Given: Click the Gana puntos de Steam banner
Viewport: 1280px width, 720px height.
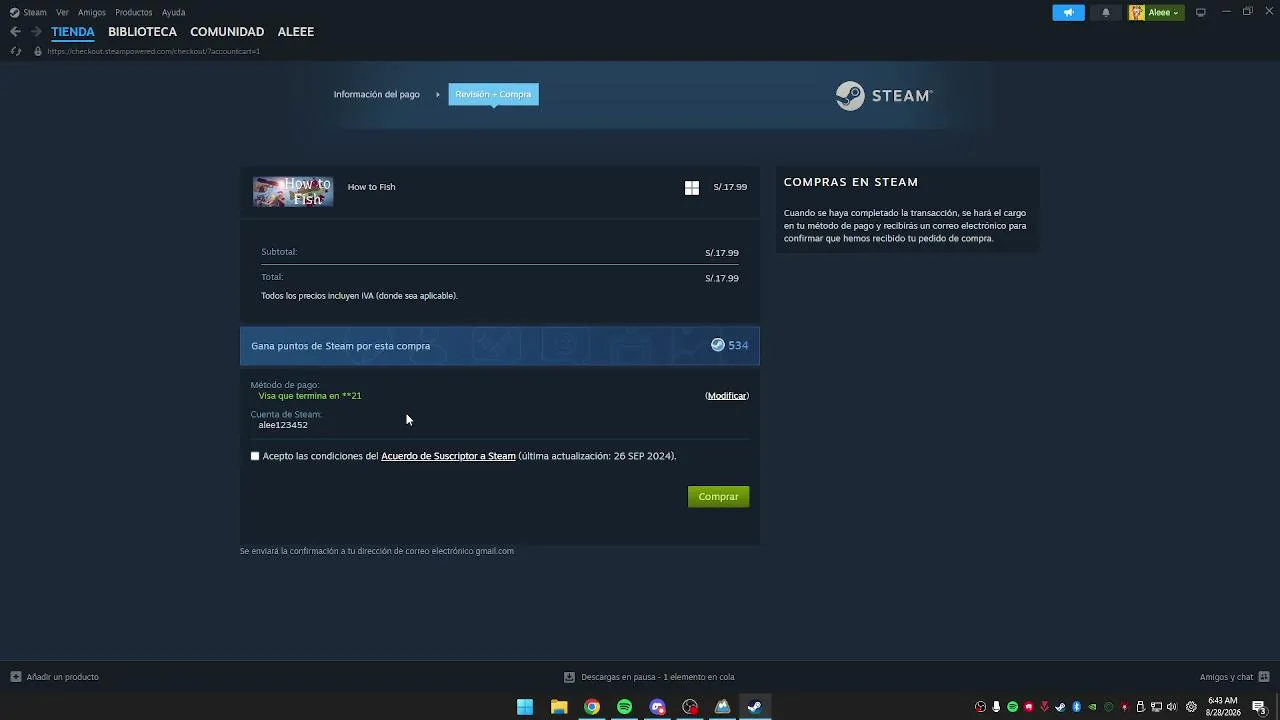Looking at the screenshot, I should click(500, 346).
